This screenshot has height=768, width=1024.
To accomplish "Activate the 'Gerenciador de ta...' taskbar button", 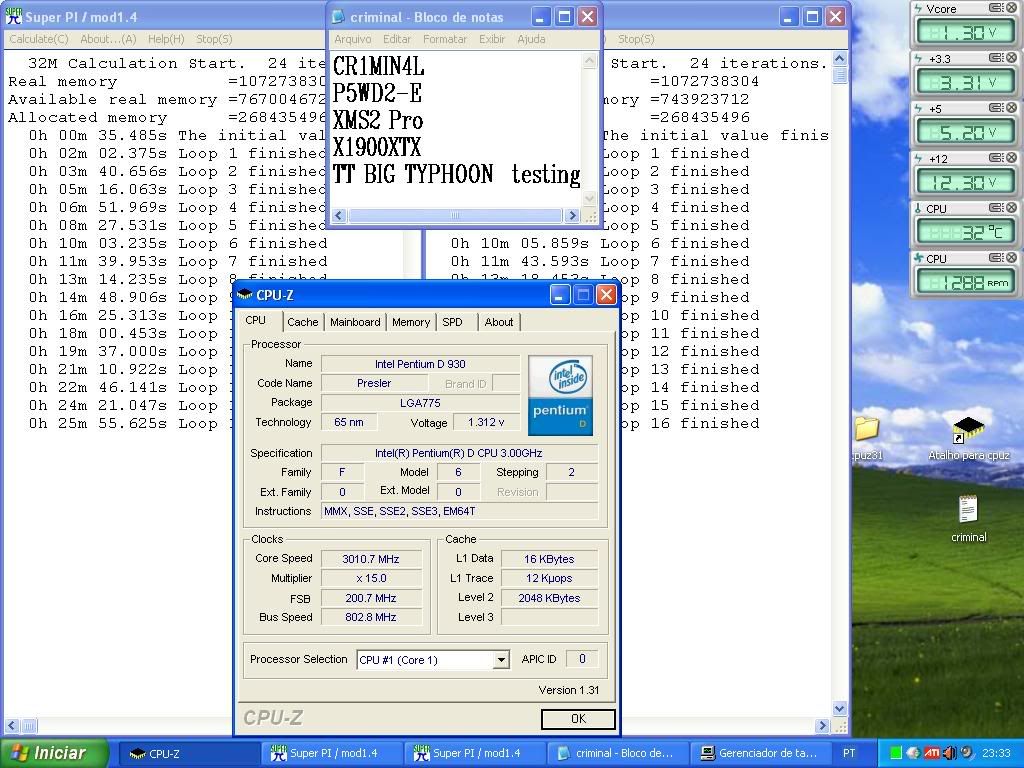I will (760, 754).
